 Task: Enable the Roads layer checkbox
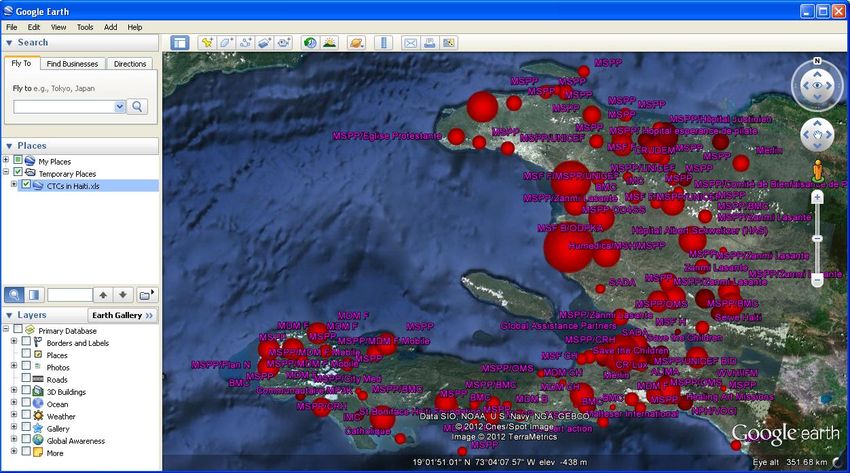26,378
